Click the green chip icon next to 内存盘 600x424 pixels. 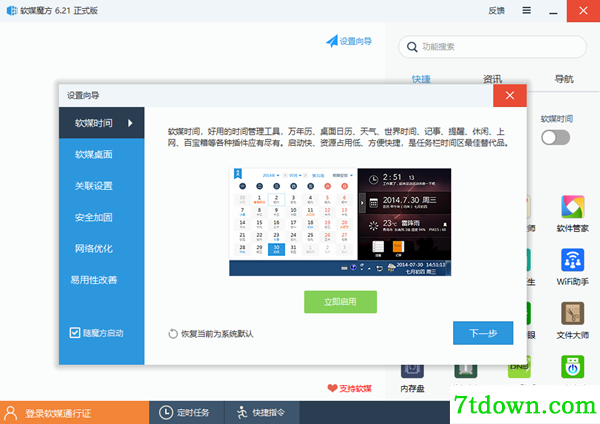pos(466,369)
